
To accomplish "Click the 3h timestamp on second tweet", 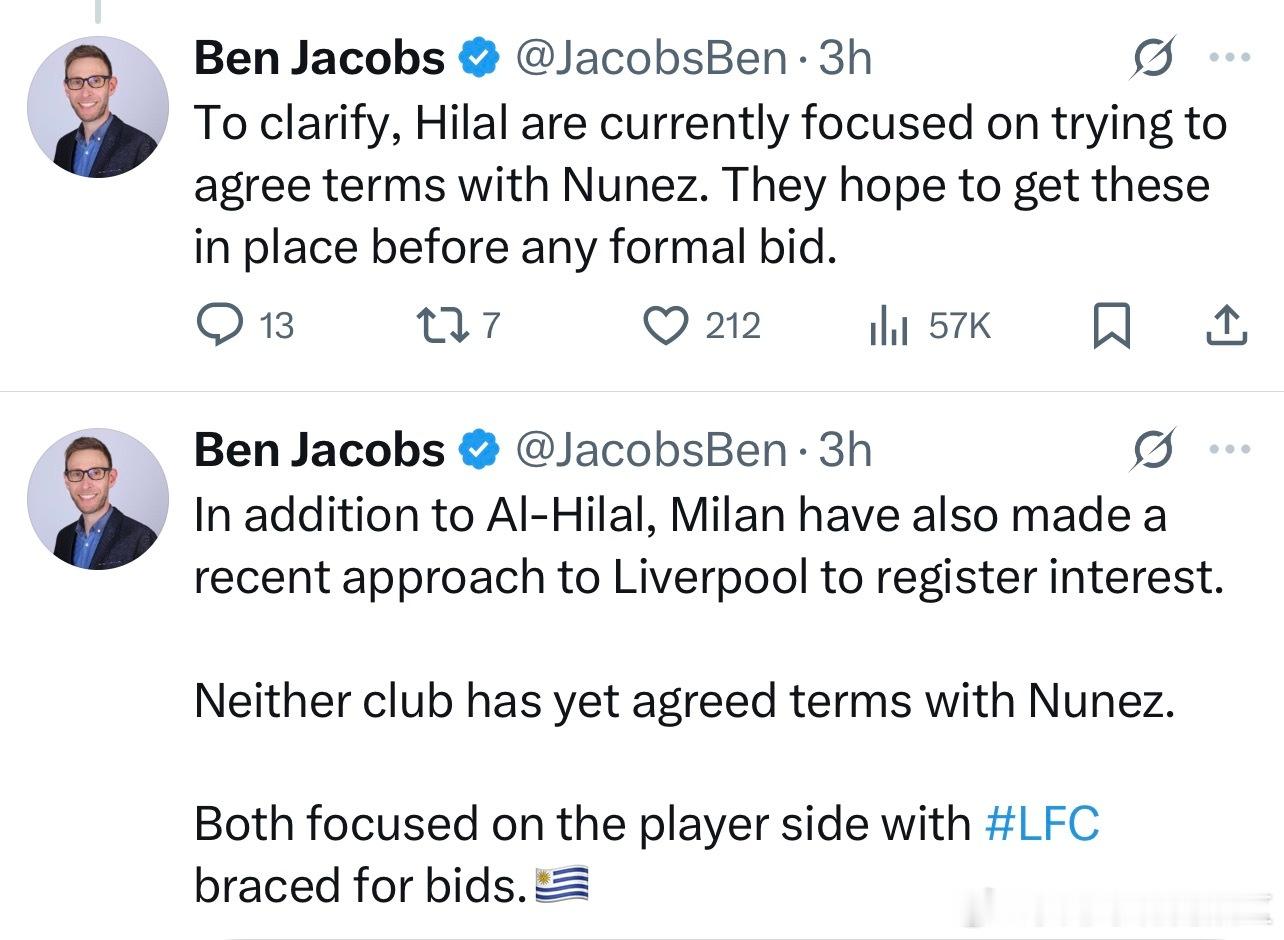I will click(845, 450).
